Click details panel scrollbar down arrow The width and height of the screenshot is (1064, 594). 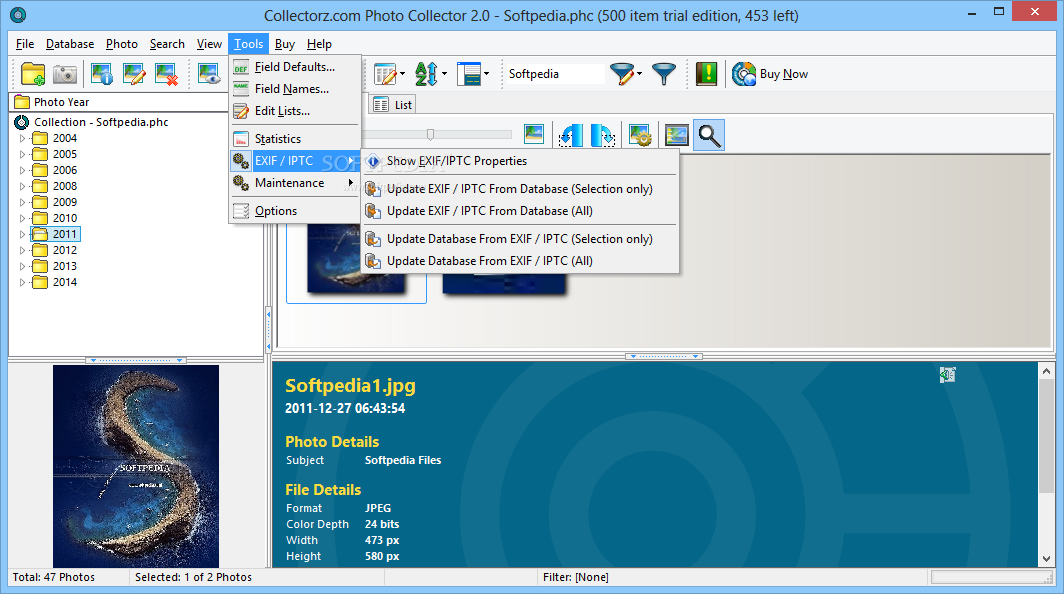1046,559
